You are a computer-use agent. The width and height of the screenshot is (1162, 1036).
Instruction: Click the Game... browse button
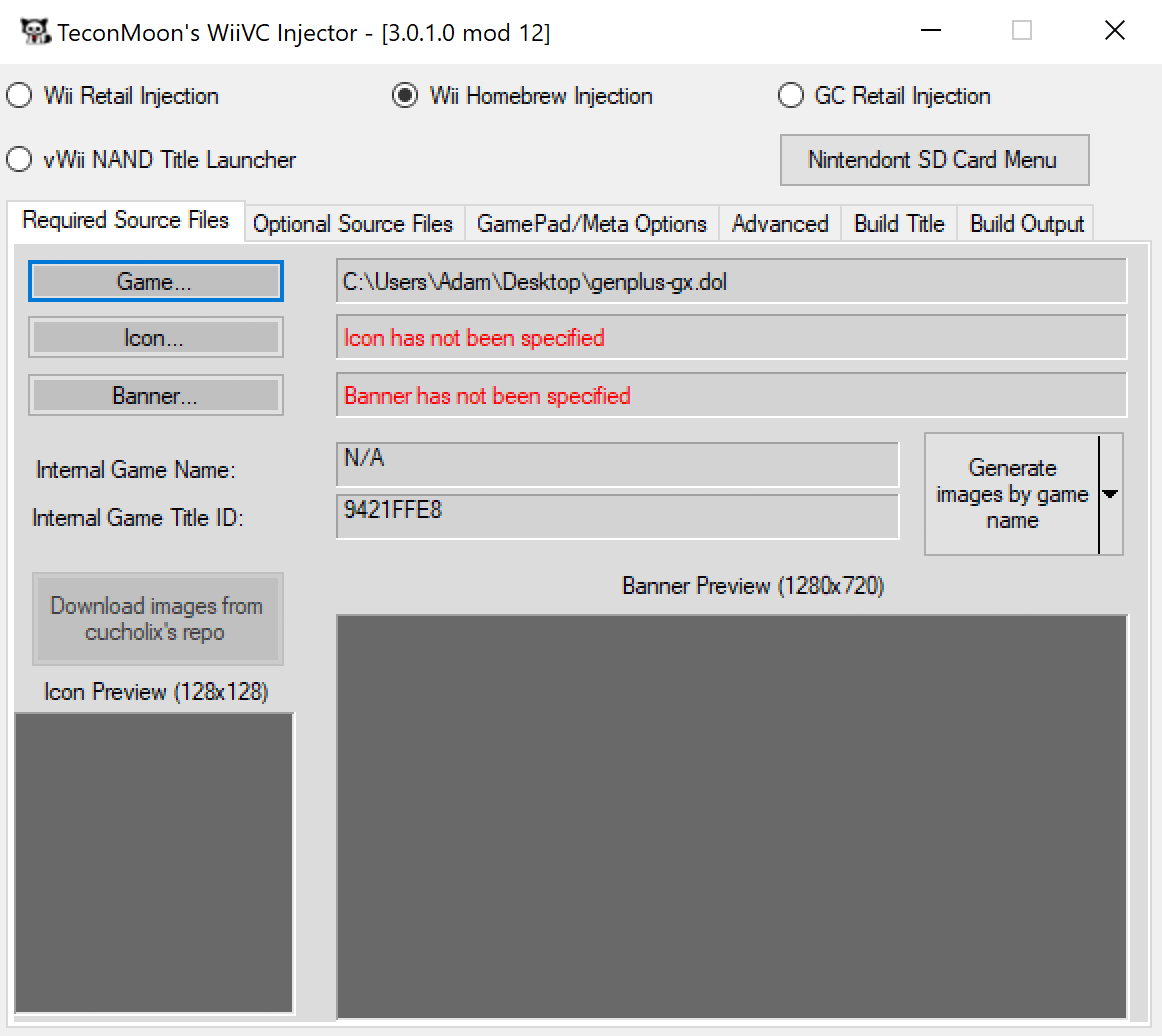pyautogui.click(x=156, y=282)
